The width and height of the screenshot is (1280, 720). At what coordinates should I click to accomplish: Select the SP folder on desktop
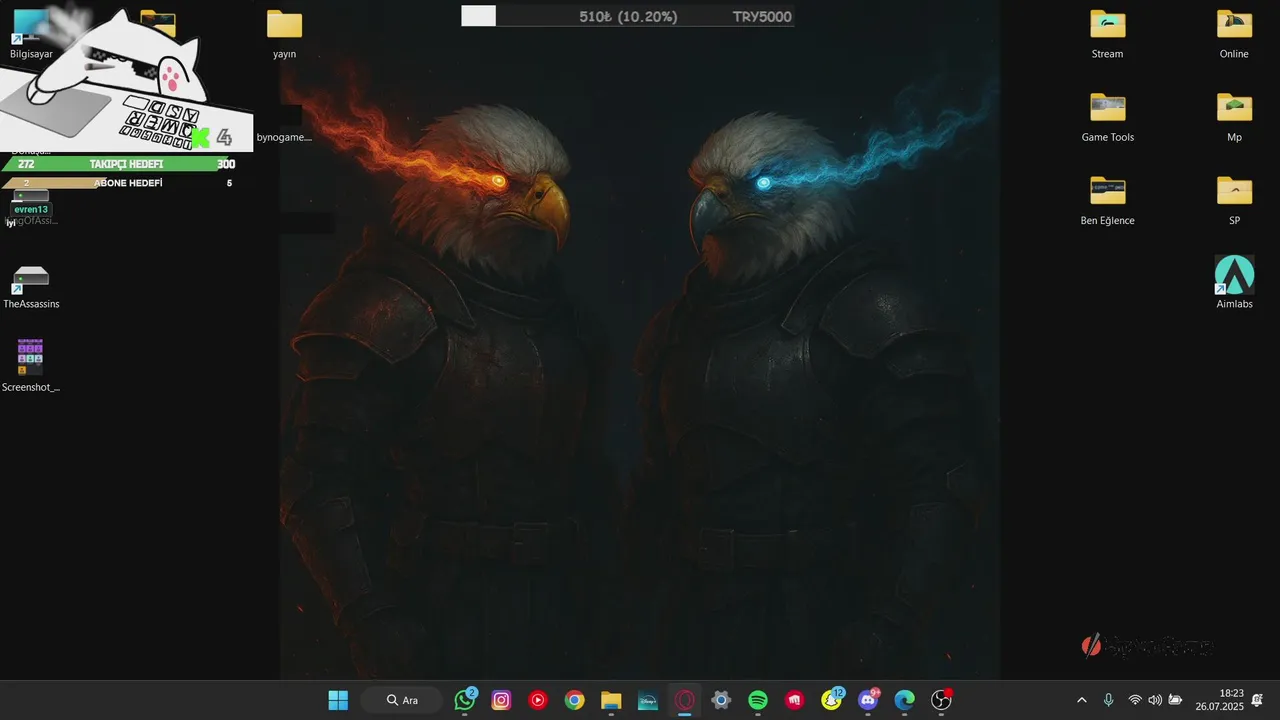[x=1234, y=200]
